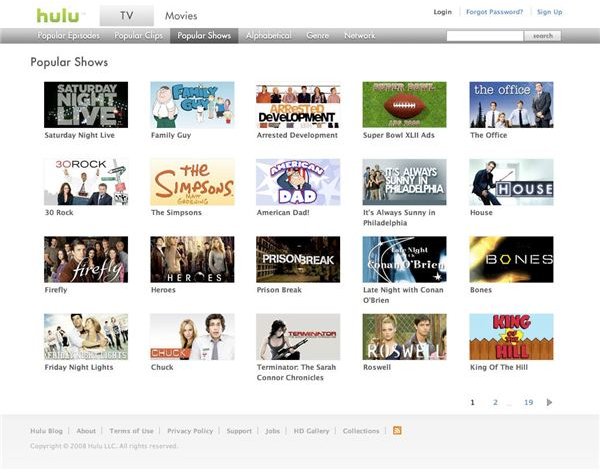
Task: Open Arrested Development thumbnail
Action: (x=298, y=105)
